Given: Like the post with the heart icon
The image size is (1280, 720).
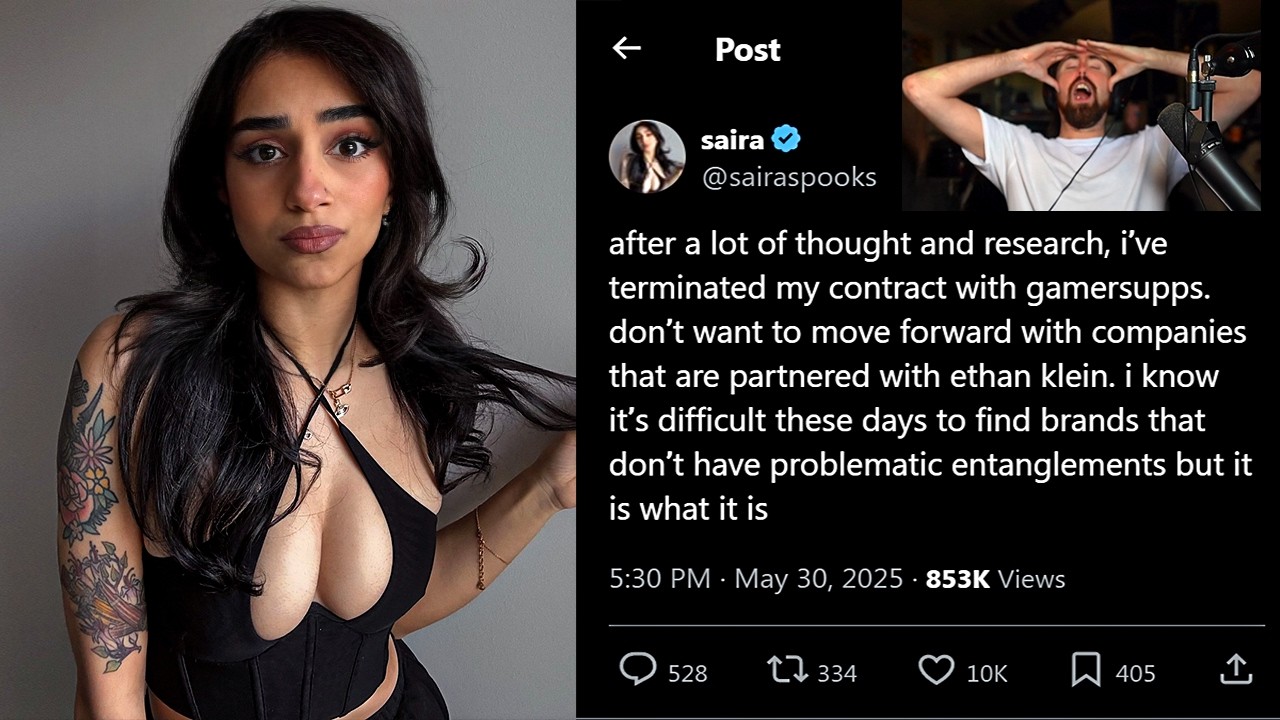Looking at the screenshot, I should click(936, 670).
